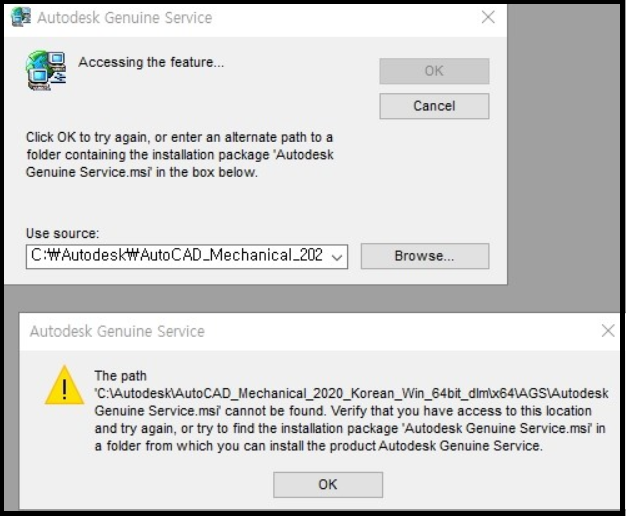The width and height of the screenshot is (626, 516).
Task: Click the file path in the error message
Action: tap(350, 394)
